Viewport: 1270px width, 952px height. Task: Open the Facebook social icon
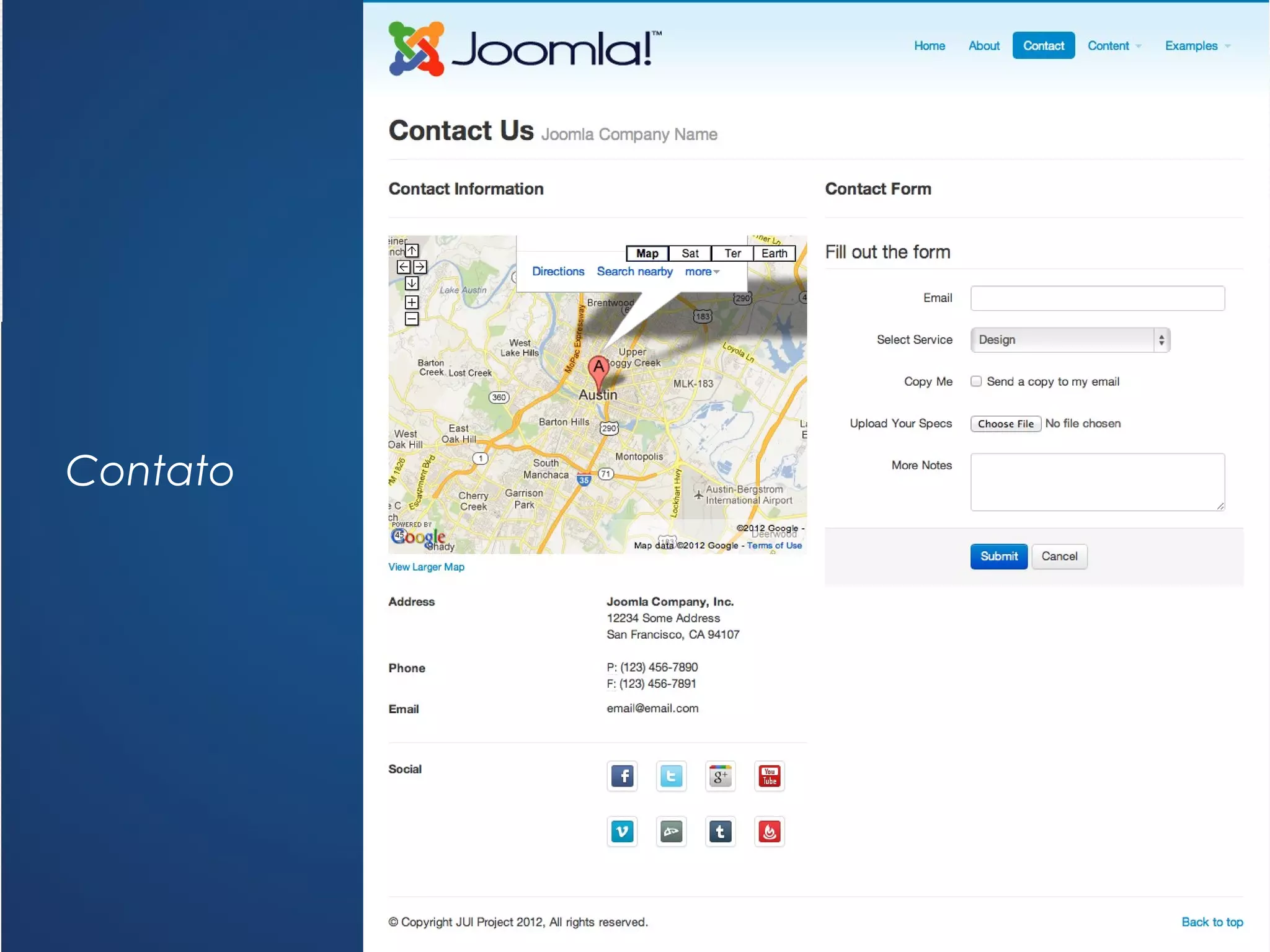pyautogui.click(x=622, y=776)
